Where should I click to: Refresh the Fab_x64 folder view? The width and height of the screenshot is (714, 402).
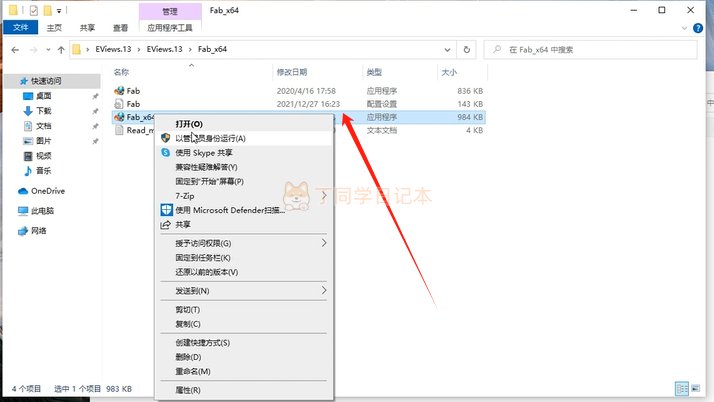[x=467, y=50]
